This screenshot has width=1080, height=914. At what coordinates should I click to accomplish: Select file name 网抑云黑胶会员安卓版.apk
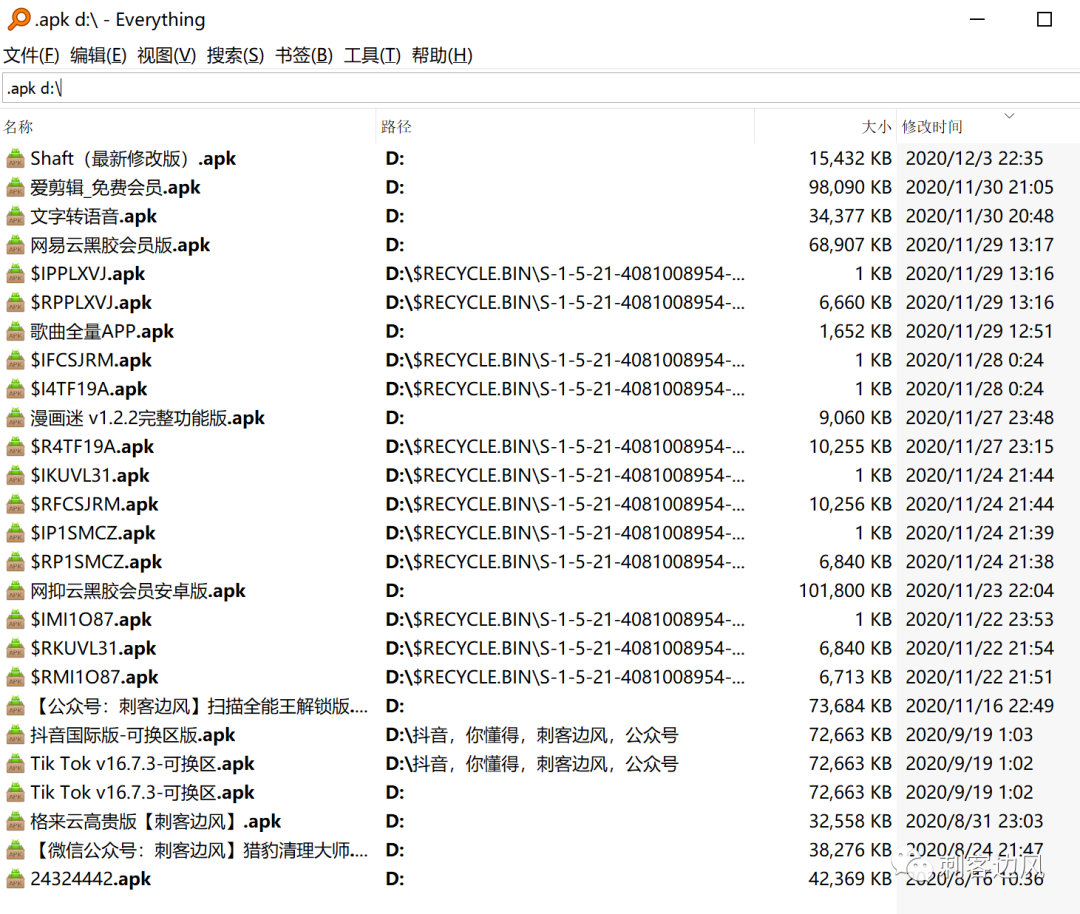point(138,592)
